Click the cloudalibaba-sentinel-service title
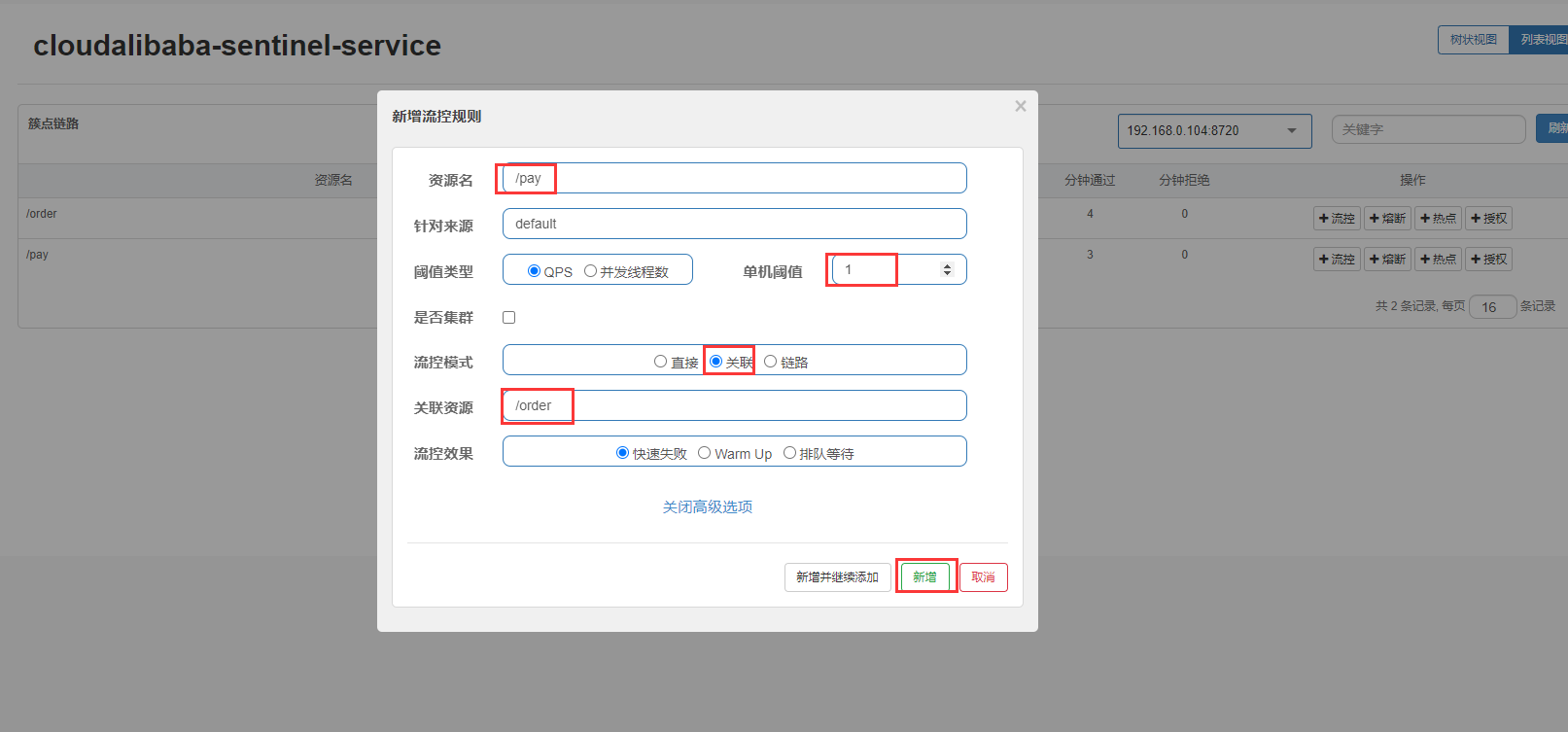This screenshot has height=732, width=1568. (237, 46)
